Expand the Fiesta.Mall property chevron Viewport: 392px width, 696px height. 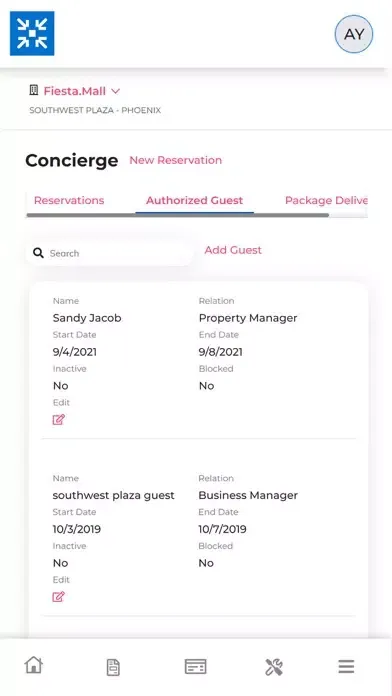(x=115, y=91)
